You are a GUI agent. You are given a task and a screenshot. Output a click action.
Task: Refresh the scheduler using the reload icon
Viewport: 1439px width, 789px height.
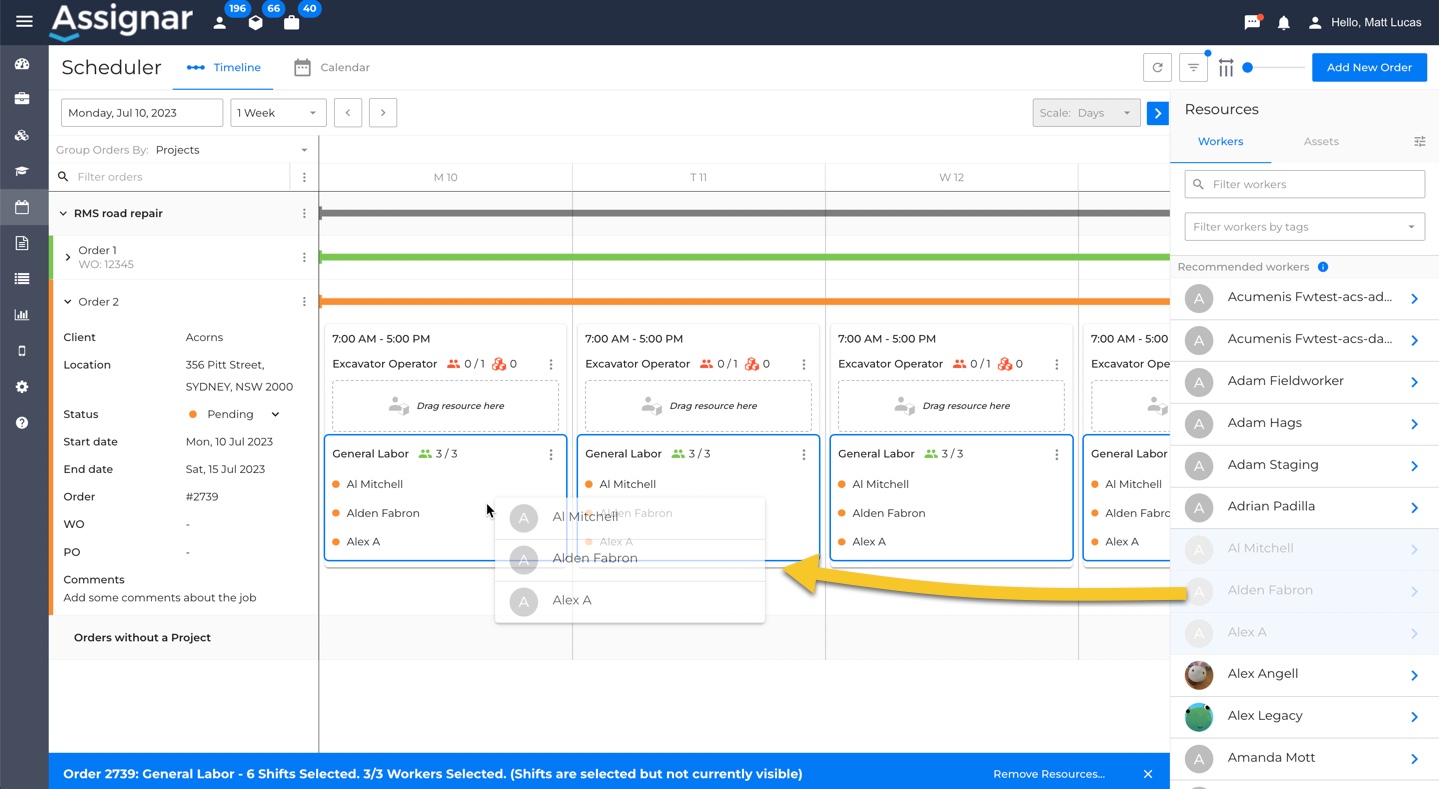(1157, 67)
